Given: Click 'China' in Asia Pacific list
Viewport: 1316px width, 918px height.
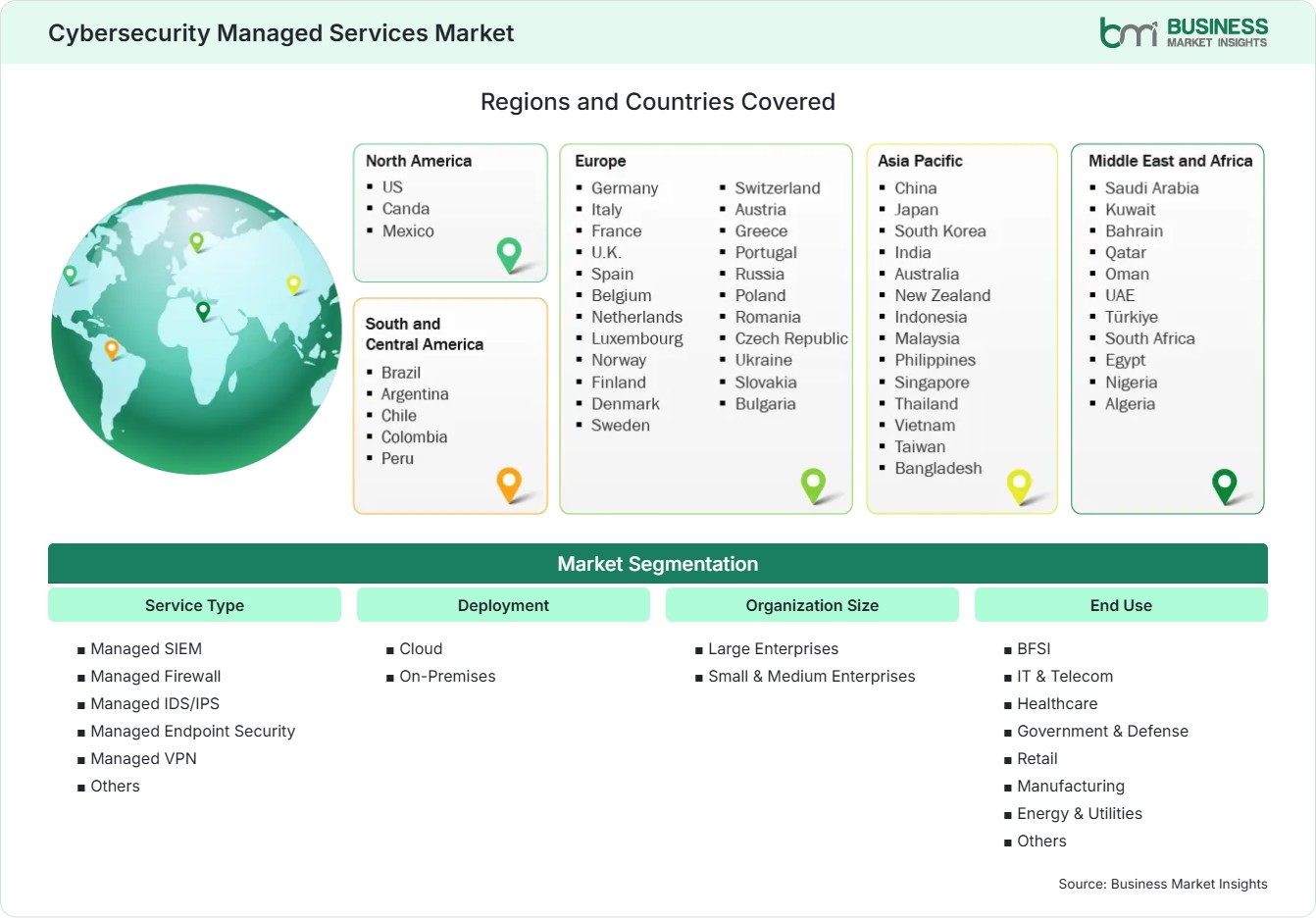Looking at the screenshot, I should point(916,188).
